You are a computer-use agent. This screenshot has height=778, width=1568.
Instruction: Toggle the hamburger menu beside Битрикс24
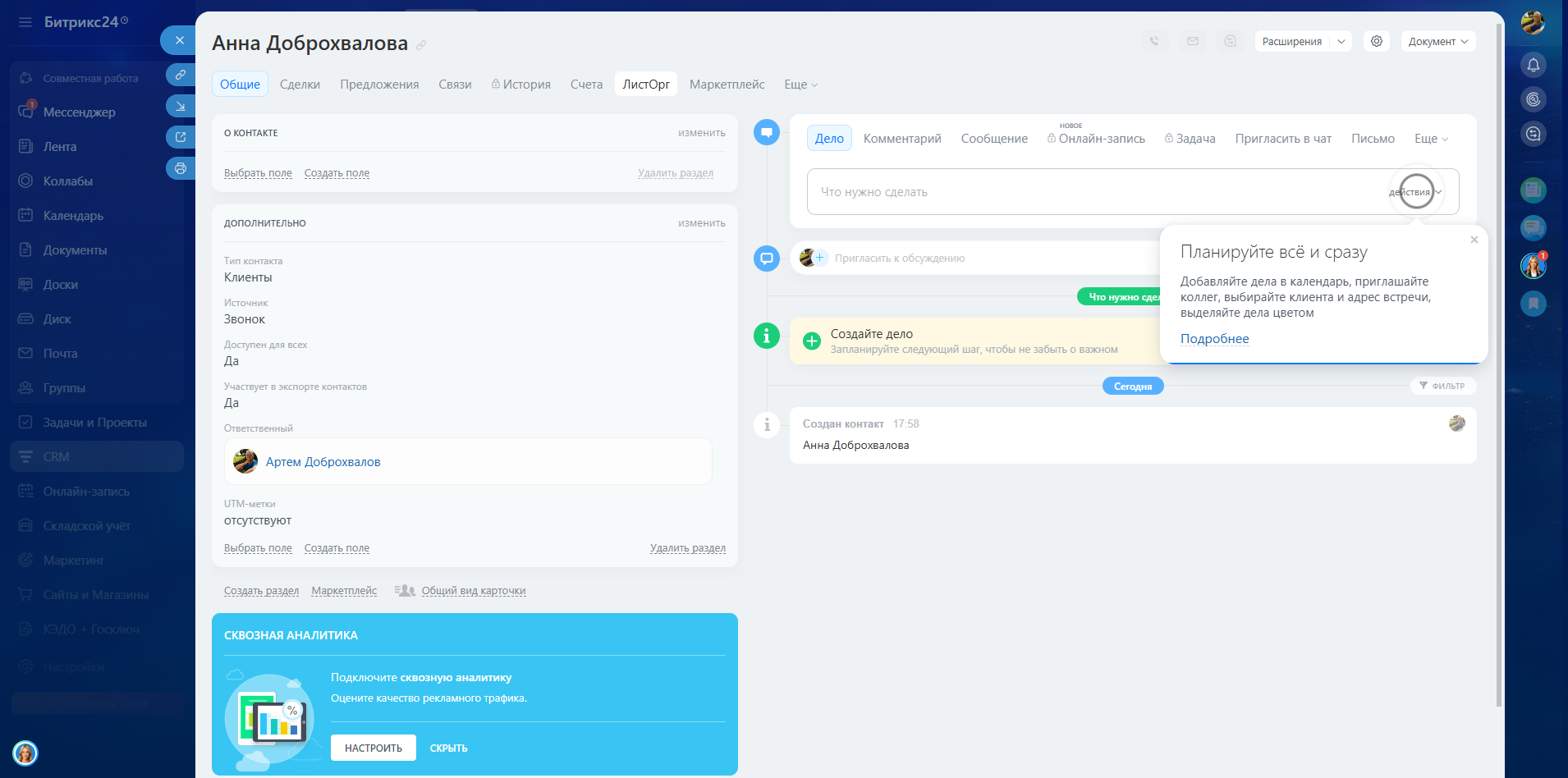pyautogui.click(x=25, y=22)
